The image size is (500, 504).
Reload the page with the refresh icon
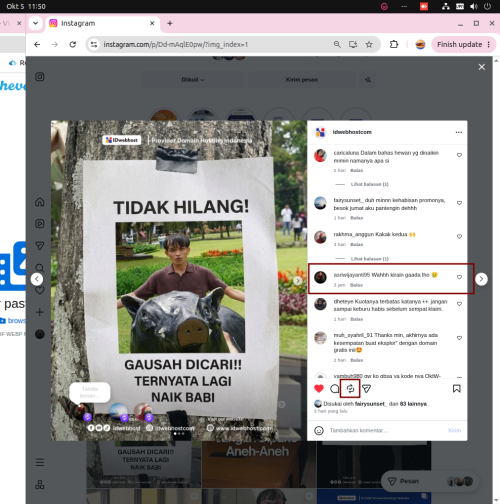(x=72, y=44)
